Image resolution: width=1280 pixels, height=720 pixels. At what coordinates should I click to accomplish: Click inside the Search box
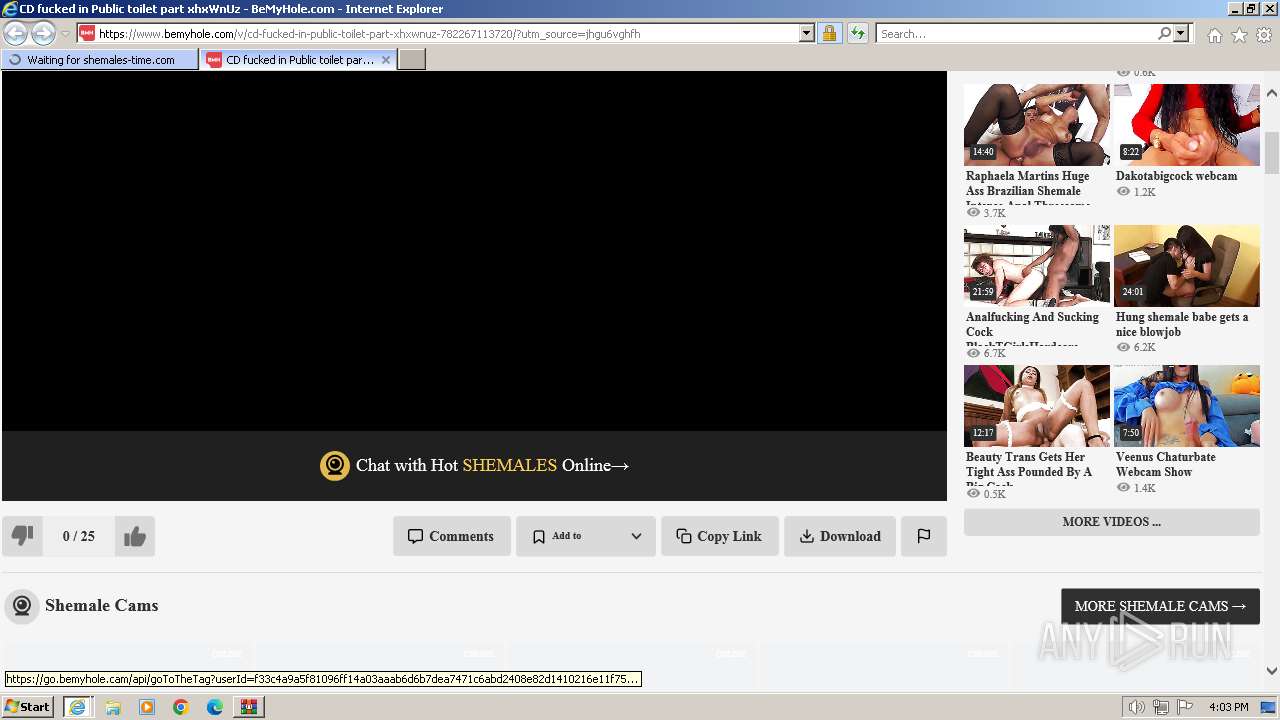pyautogui.click(x=1017, y=33)
